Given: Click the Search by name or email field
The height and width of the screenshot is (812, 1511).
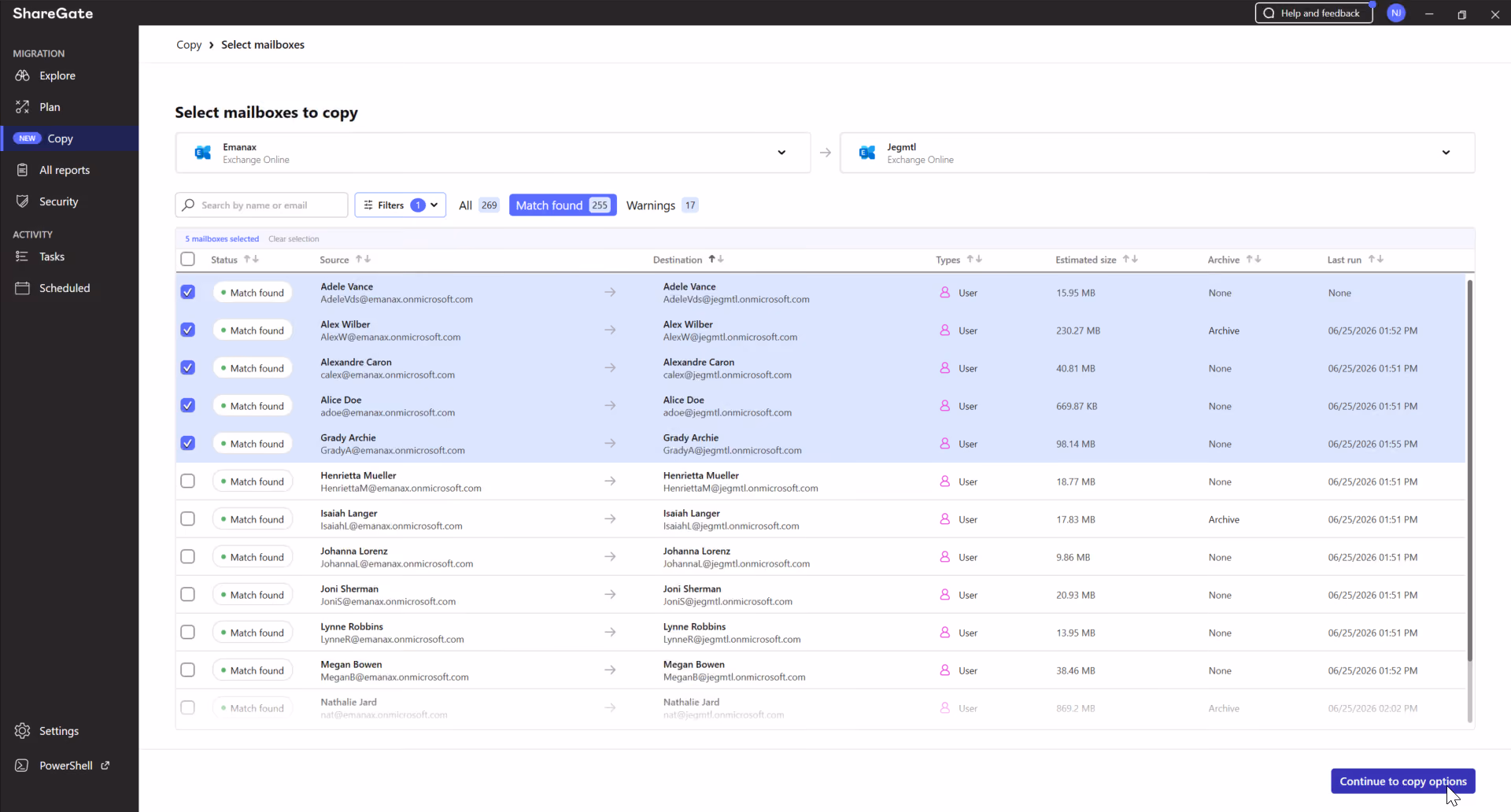Looking at the screenshot, I should coord(261,205).
